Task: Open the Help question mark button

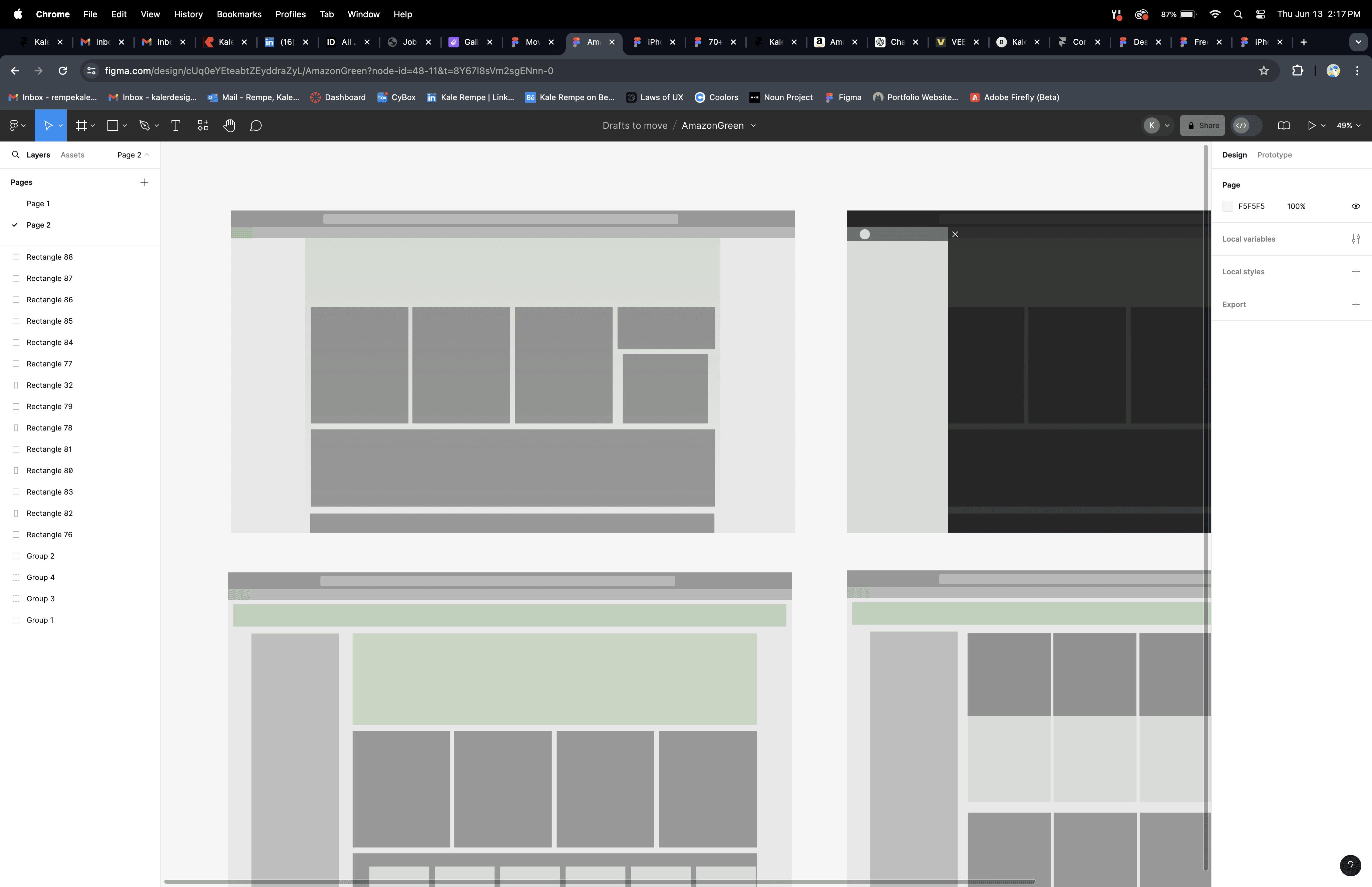Action: click(x=1350, y=865)
